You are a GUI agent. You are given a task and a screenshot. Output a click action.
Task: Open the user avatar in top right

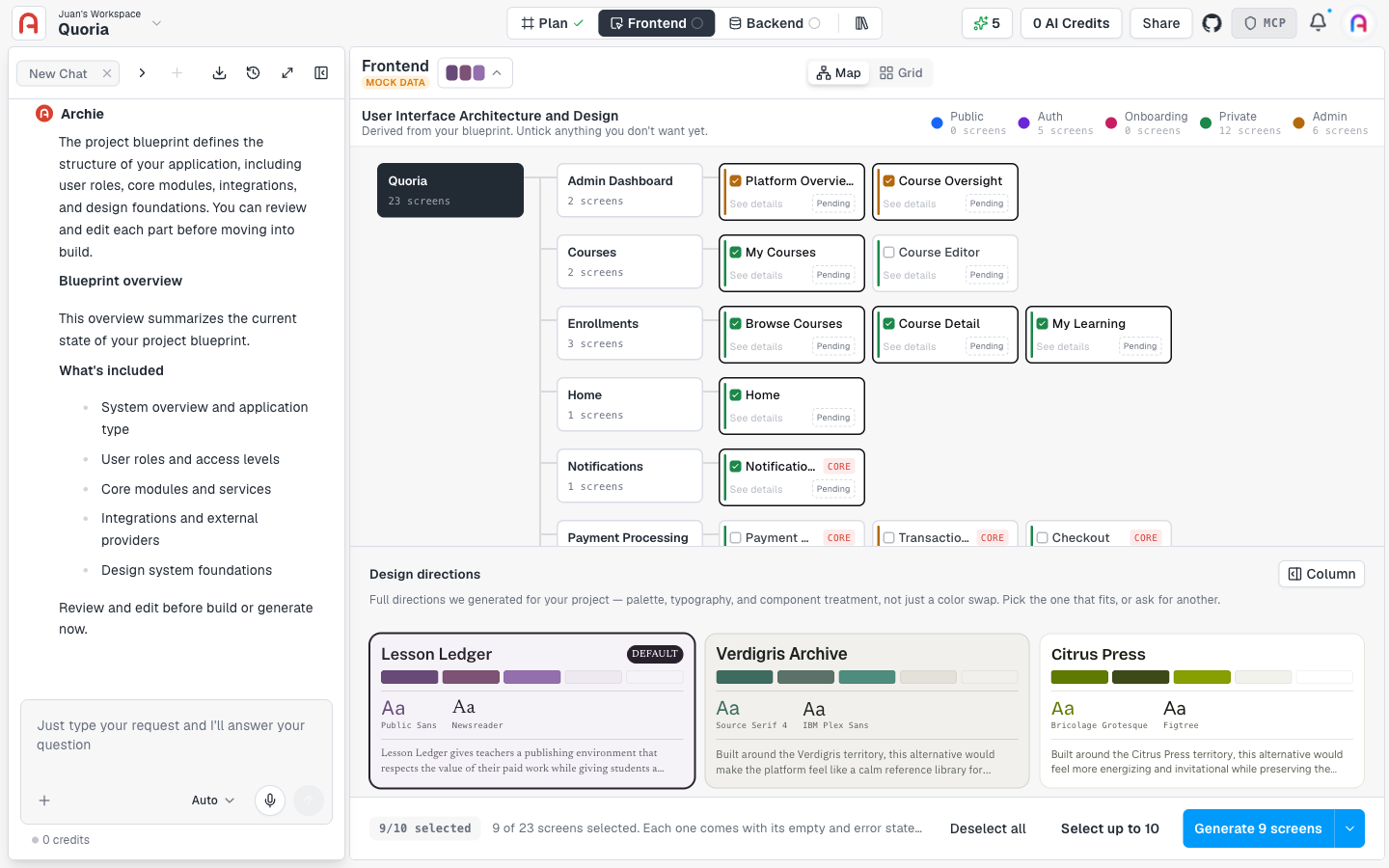click(1359, 23)
